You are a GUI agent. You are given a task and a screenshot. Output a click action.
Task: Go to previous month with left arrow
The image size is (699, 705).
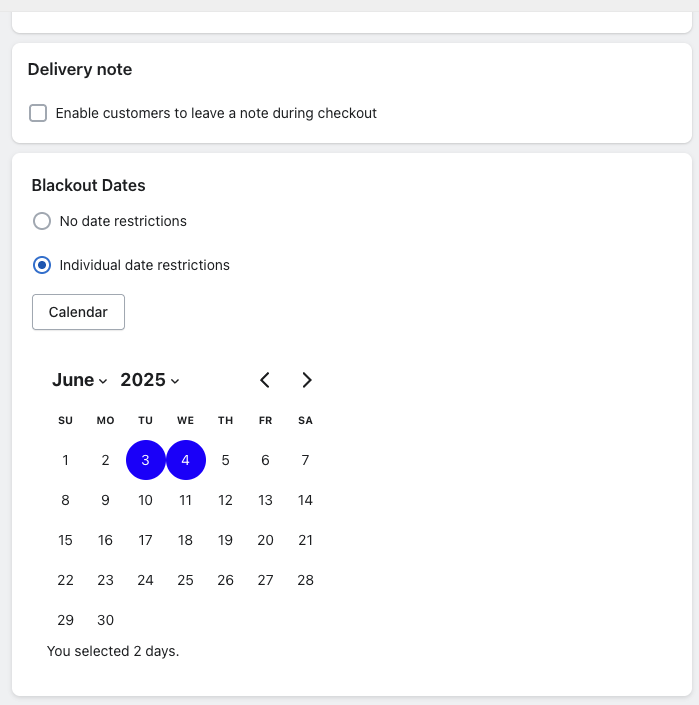[x=265, y=380]
